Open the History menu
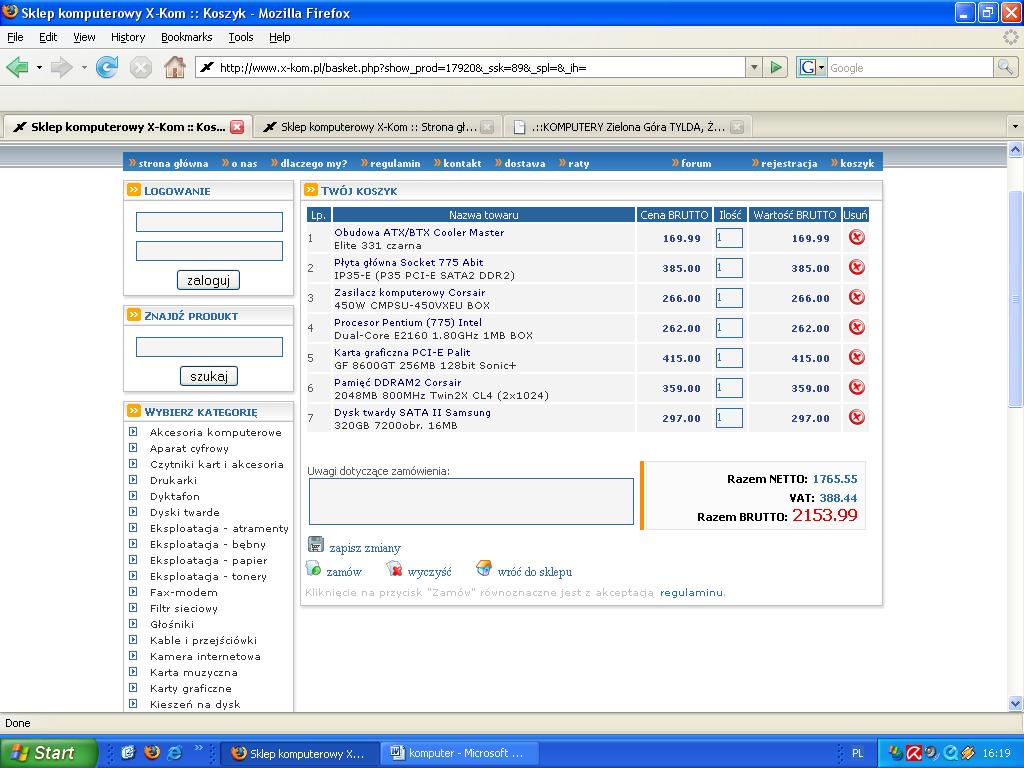 coord(128,37)
